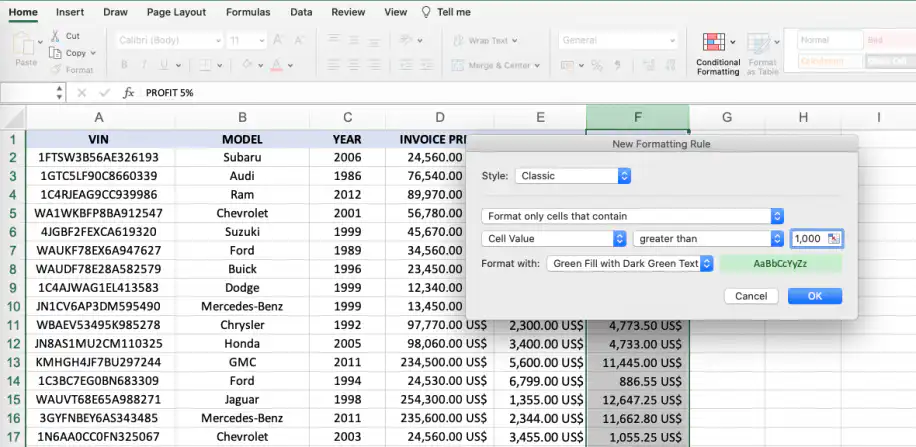Click the Wrap Text button
The image size is (916, 447).
tap(485, 40)
